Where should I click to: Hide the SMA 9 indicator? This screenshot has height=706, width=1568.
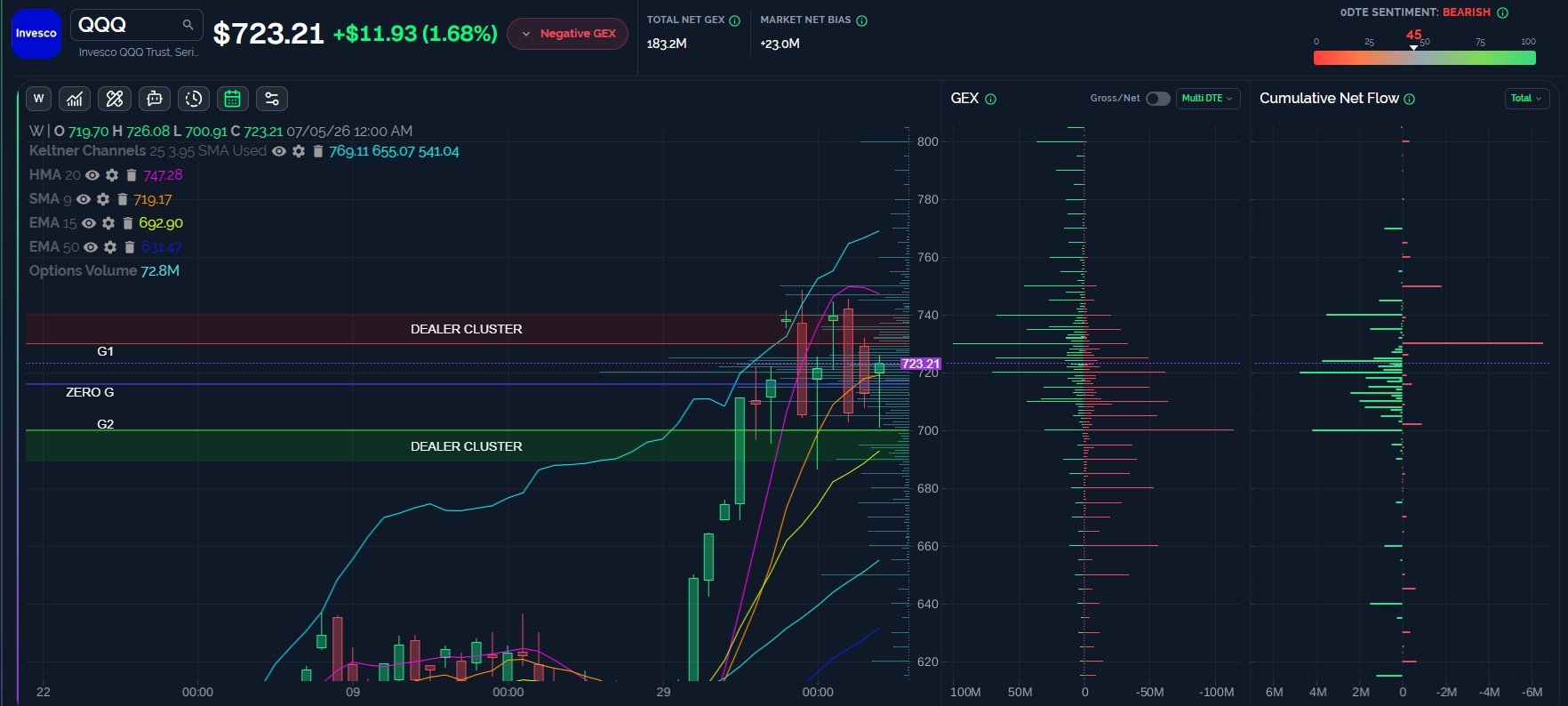(84, 199)
